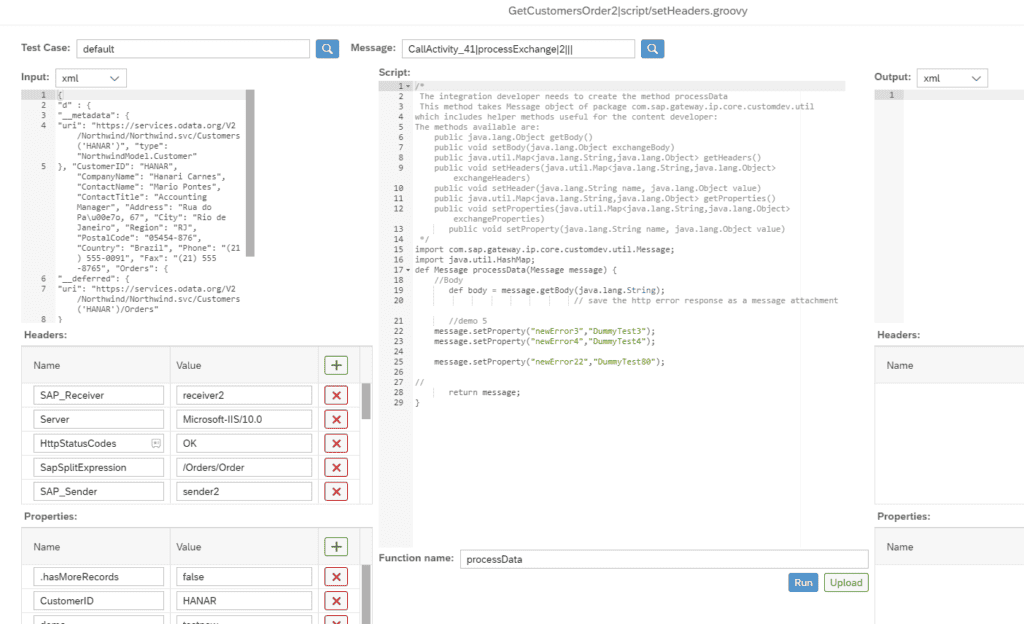Click the newError22 setProperty script line

tap(549, 362)
